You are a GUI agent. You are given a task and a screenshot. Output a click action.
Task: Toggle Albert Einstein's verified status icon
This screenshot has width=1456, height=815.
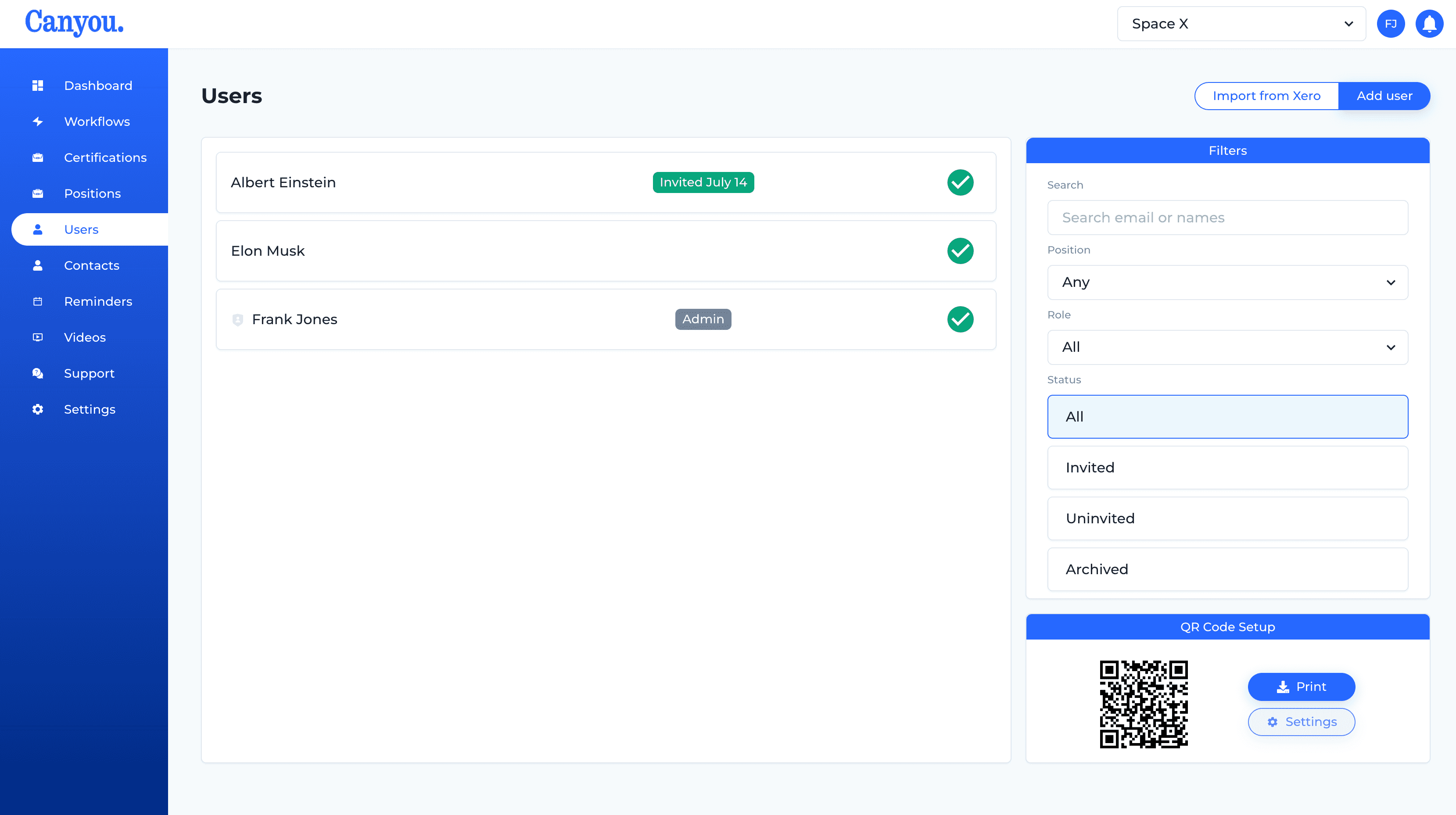(961, 182)
